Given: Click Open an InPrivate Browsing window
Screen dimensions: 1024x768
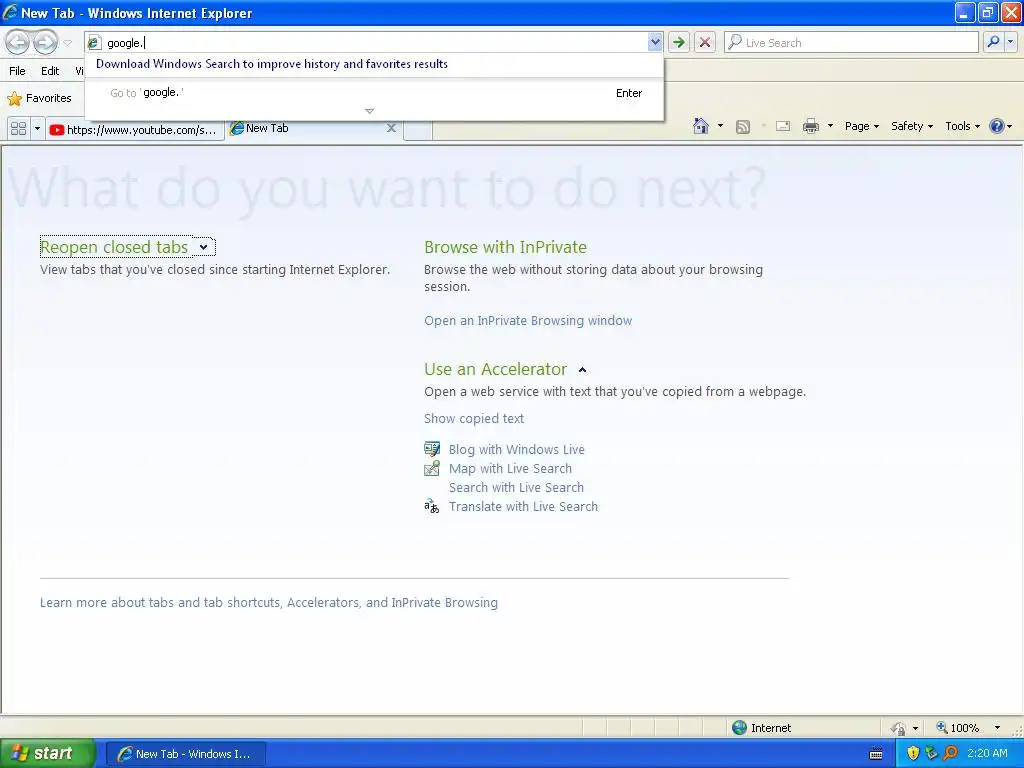Looking at the screenshot, I should 528,321.
